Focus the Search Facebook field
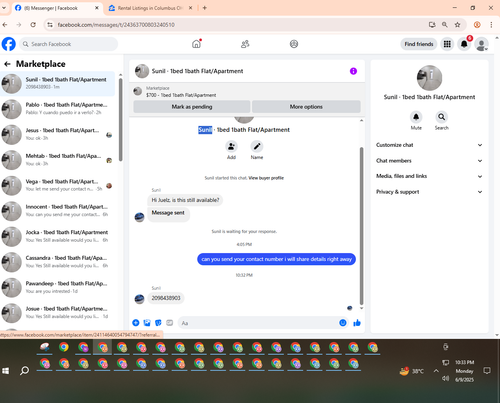 [69, 44]
